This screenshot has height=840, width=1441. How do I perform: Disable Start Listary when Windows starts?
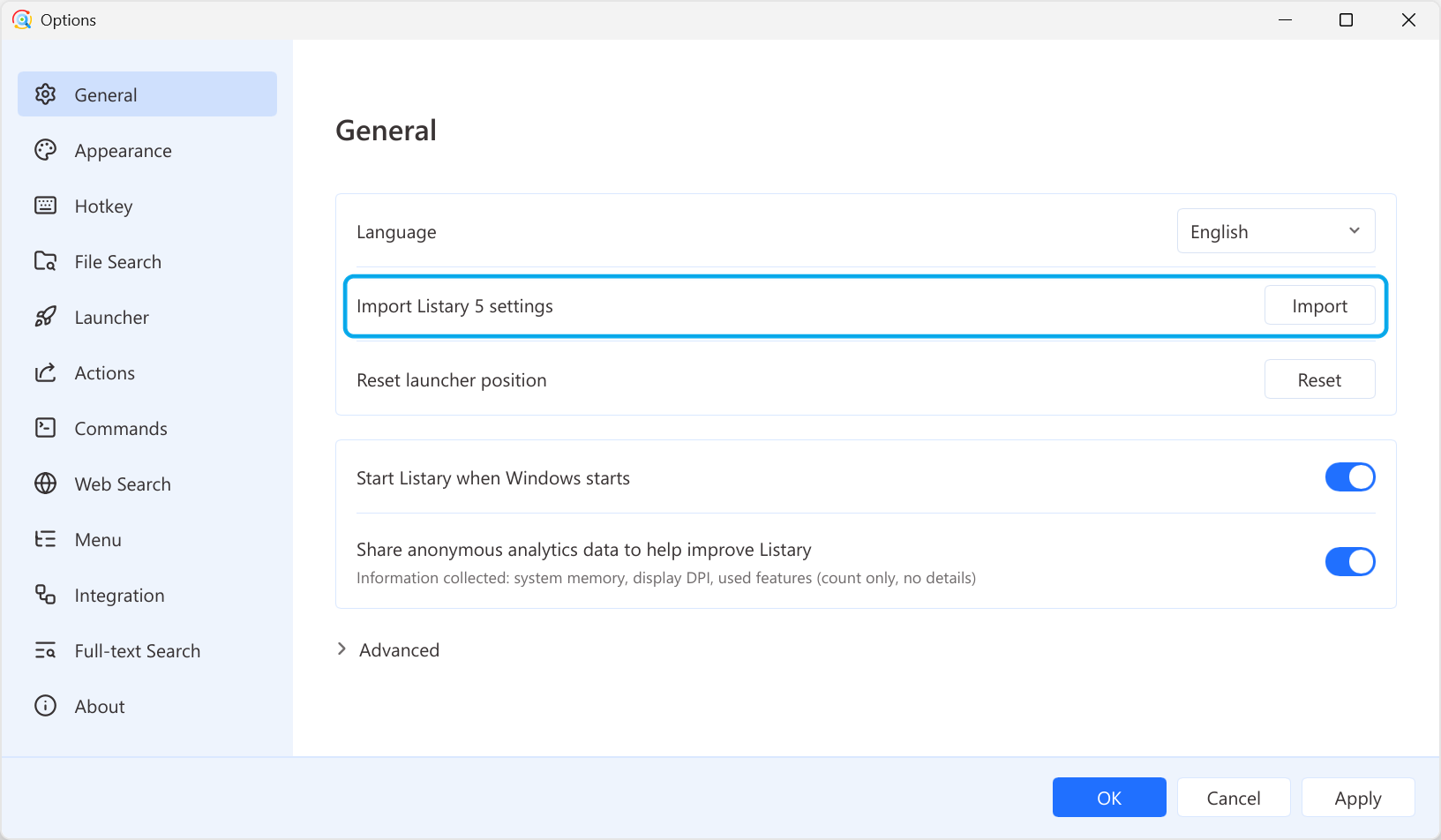(1350, 477)
